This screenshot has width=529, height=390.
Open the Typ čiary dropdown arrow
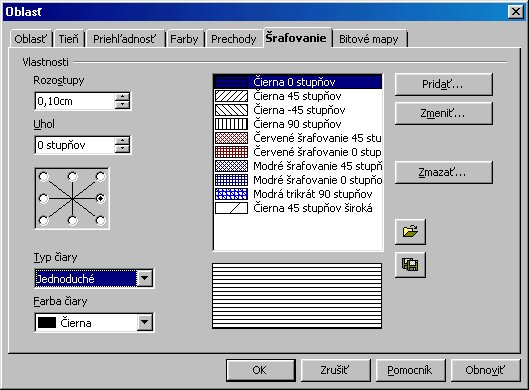(145, 278)
